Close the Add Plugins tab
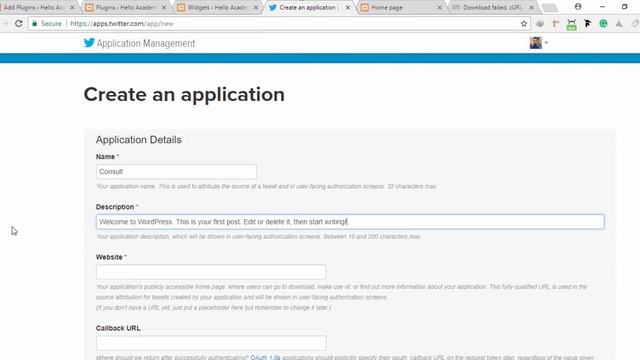 pyautogui.click(x=72, y=7)
